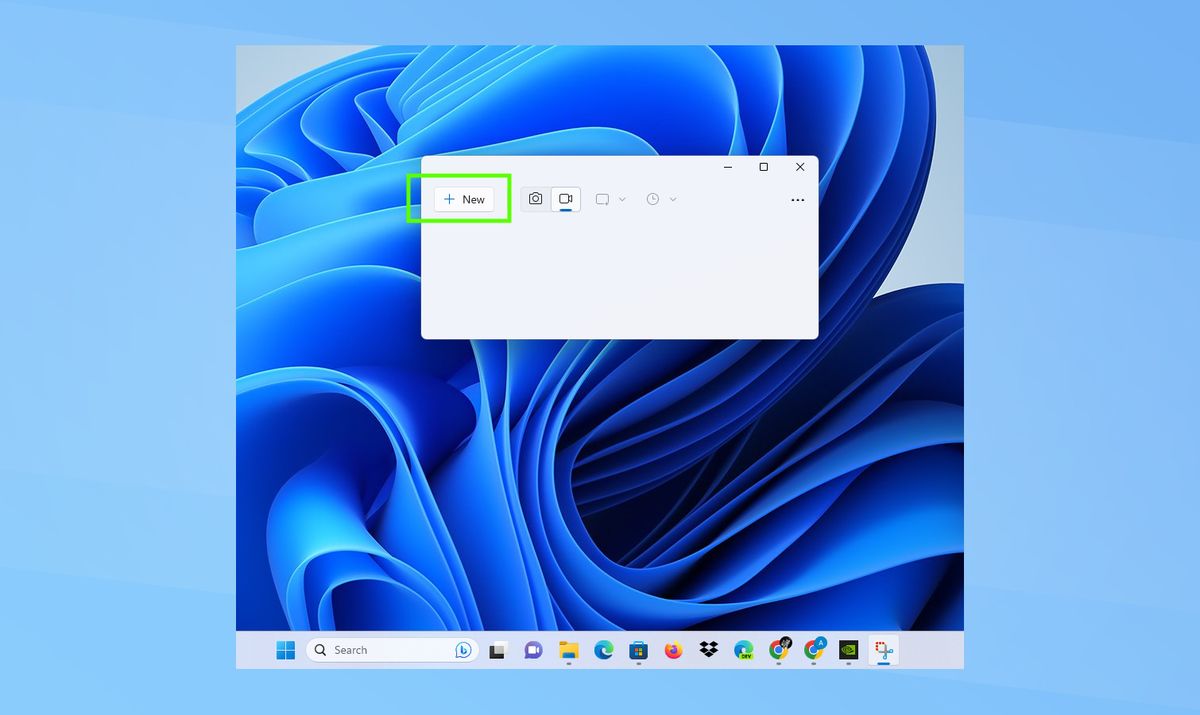Open the Microsoft Store app
This screenshot has width=1200, height=715.
(x=638, y=650)
